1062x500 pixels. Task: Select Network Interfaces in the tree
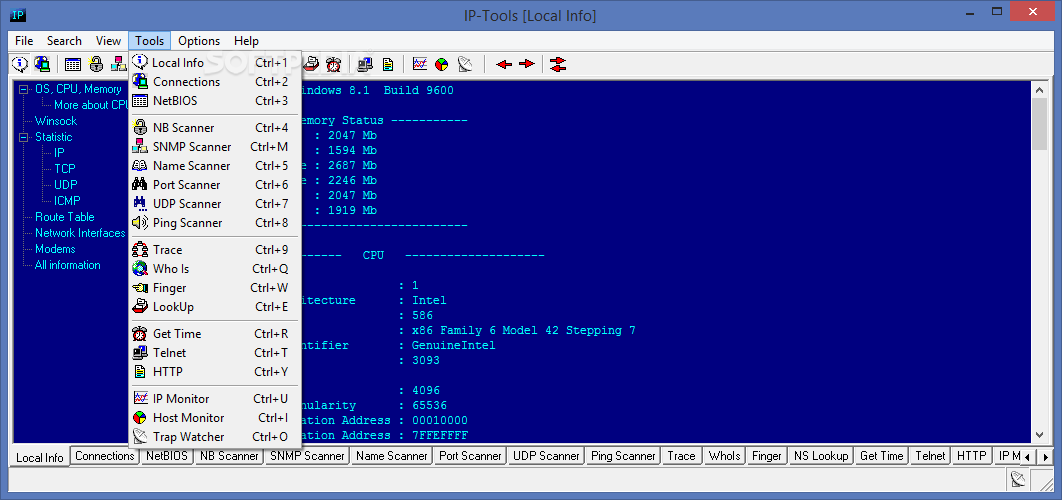(80, 233)
